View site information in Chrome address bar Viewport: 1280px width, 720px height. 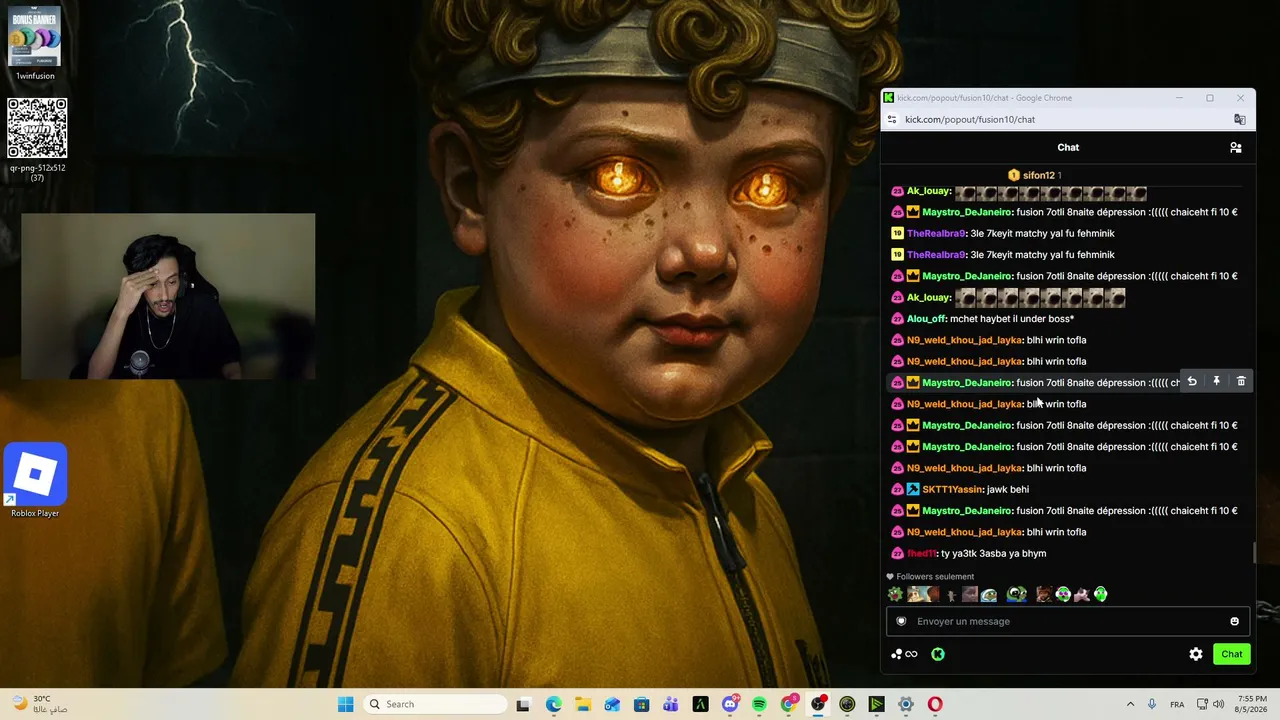coord(892,119)
